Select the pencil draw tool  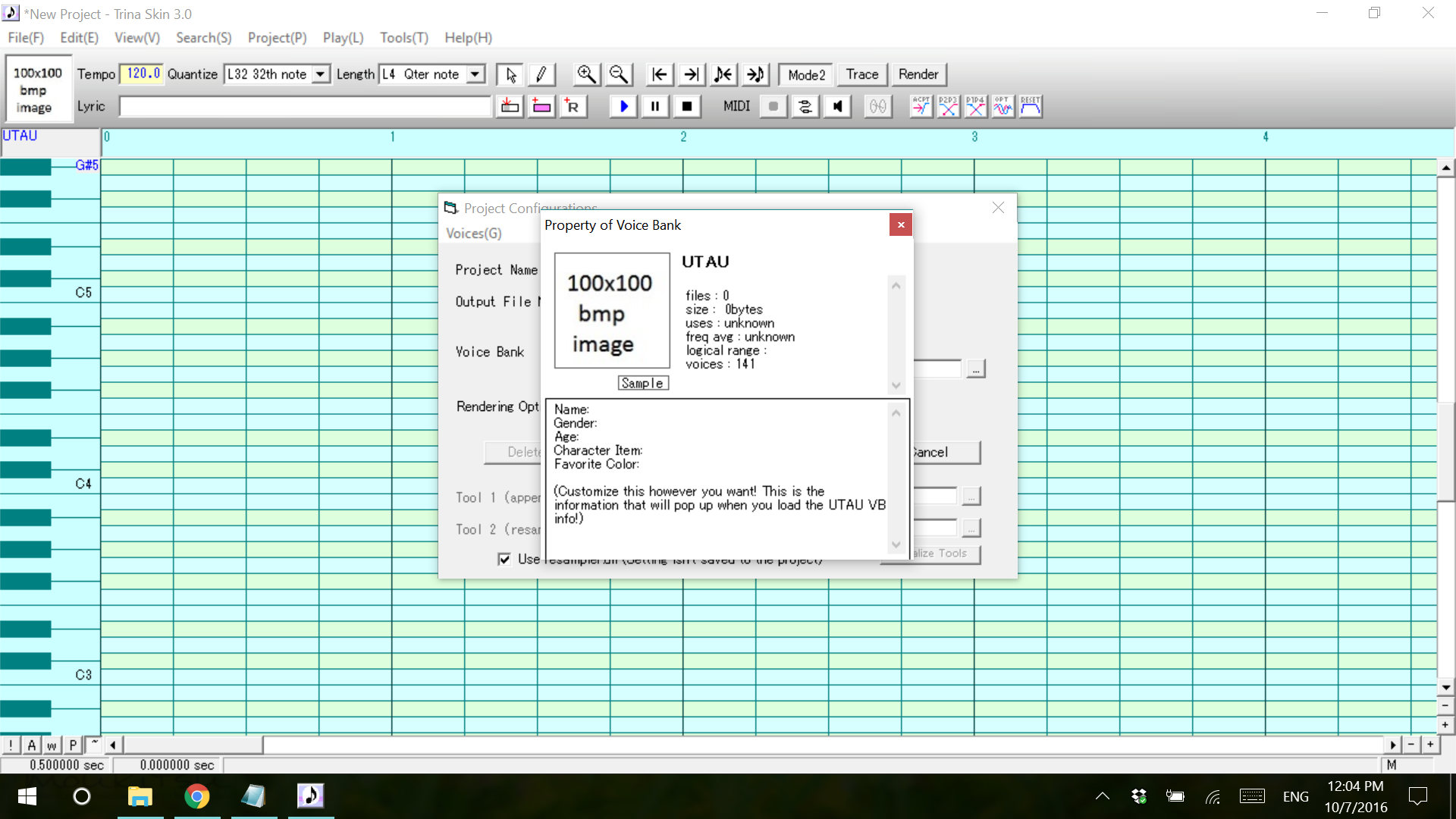[x=541, y=74]
